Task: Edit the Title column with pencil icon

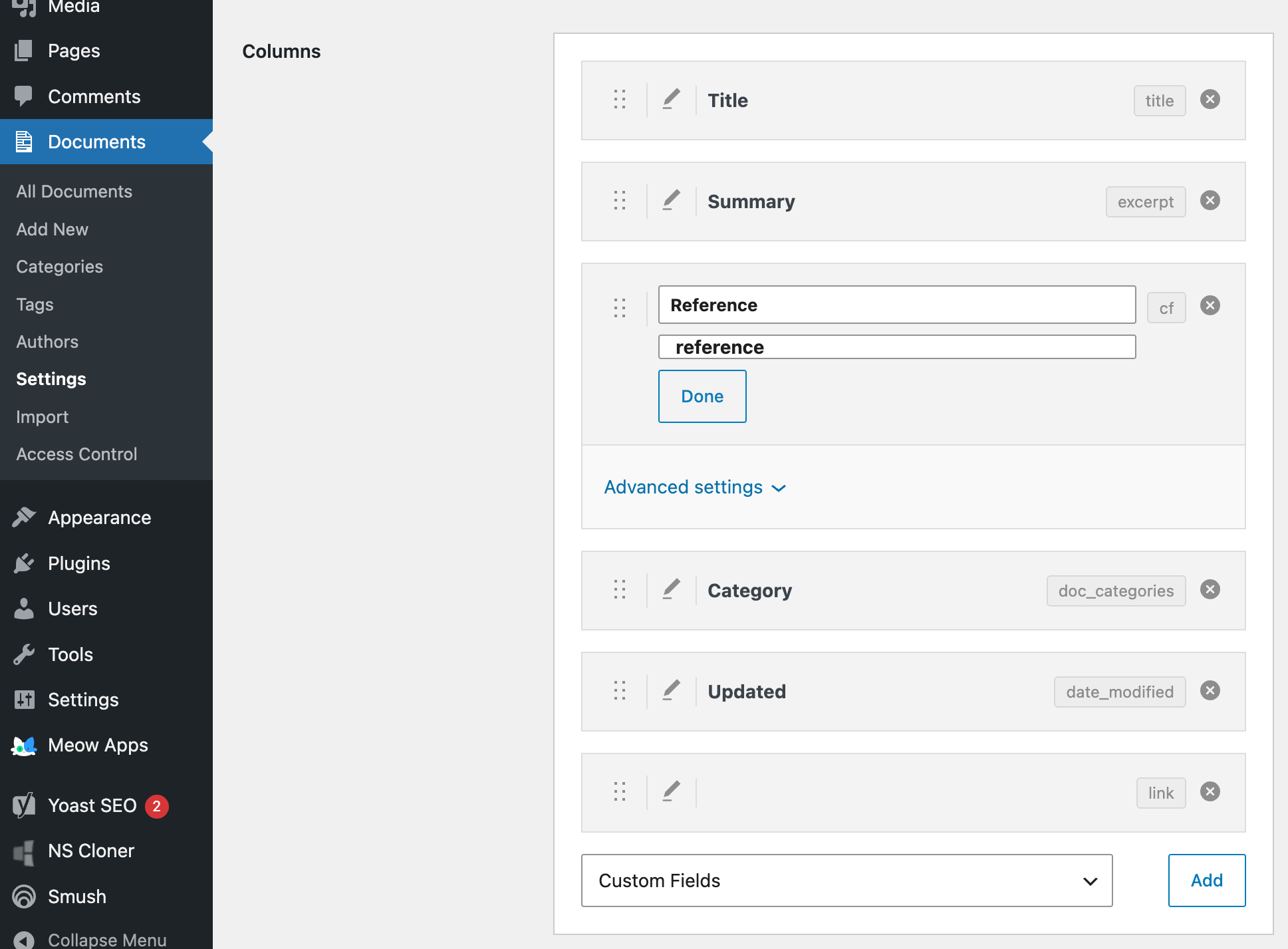Action: (x=672, y=100)
